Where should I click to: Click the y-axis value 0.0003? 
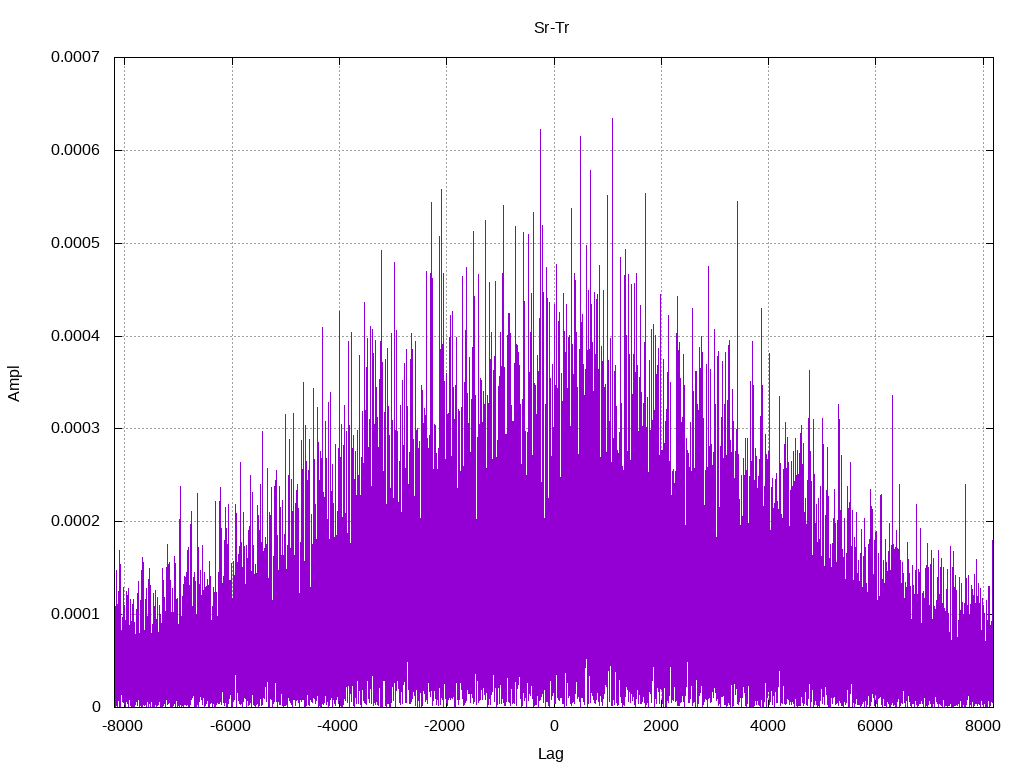76,428
